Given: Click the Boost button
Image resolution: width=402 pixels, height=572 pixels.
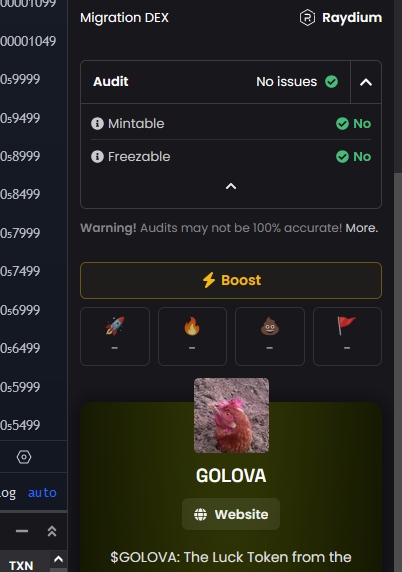Looking at the screenshot, I should 231,280.
